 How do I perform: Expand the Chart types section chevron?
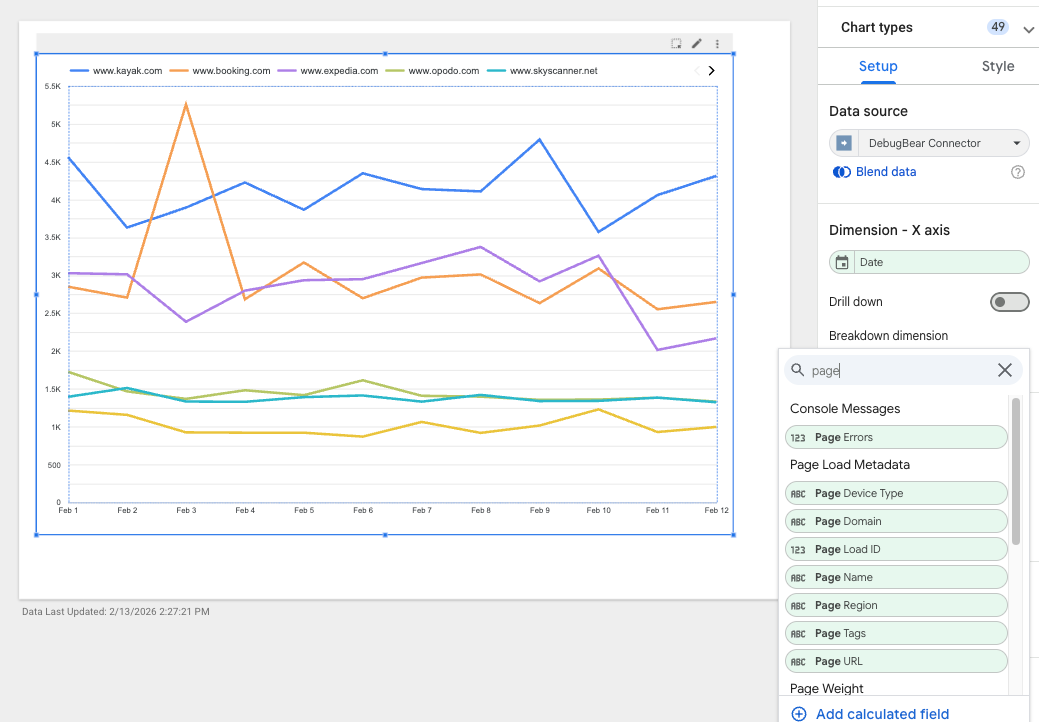pyautogui.click(x=1028, y=29)
